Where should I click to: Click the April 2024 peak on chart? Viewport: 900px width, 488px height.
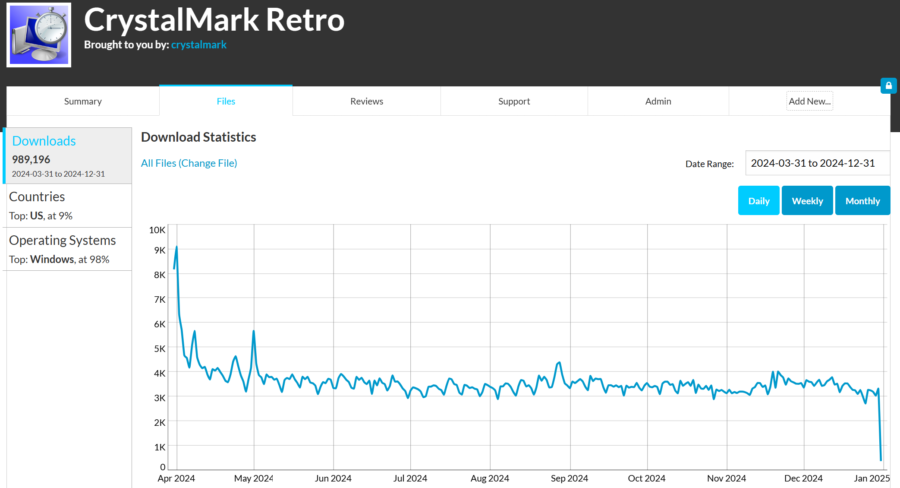coord(177,247)
